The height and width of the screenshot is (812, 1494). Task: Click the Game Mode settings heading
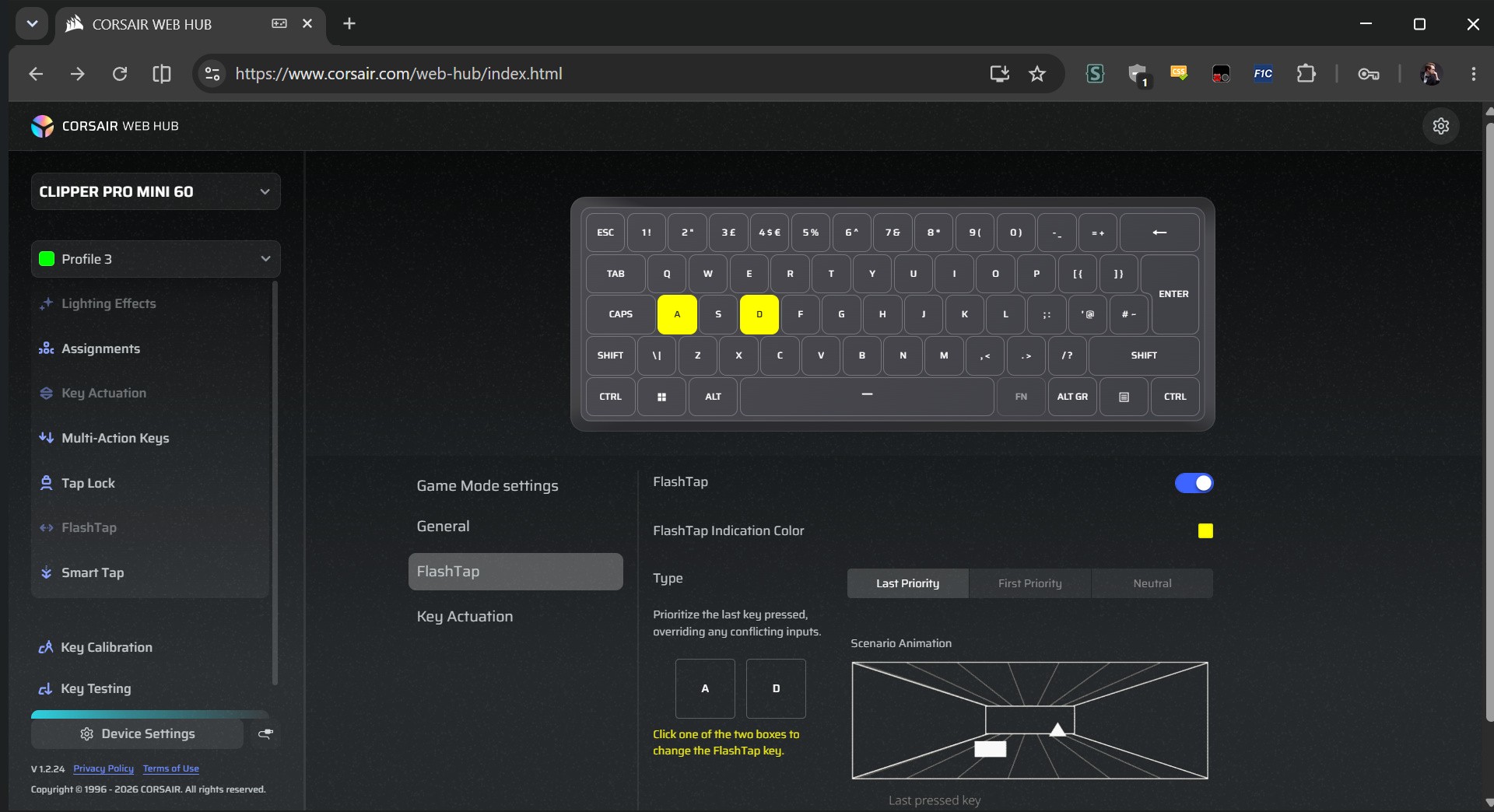click(x=487, y=486)
